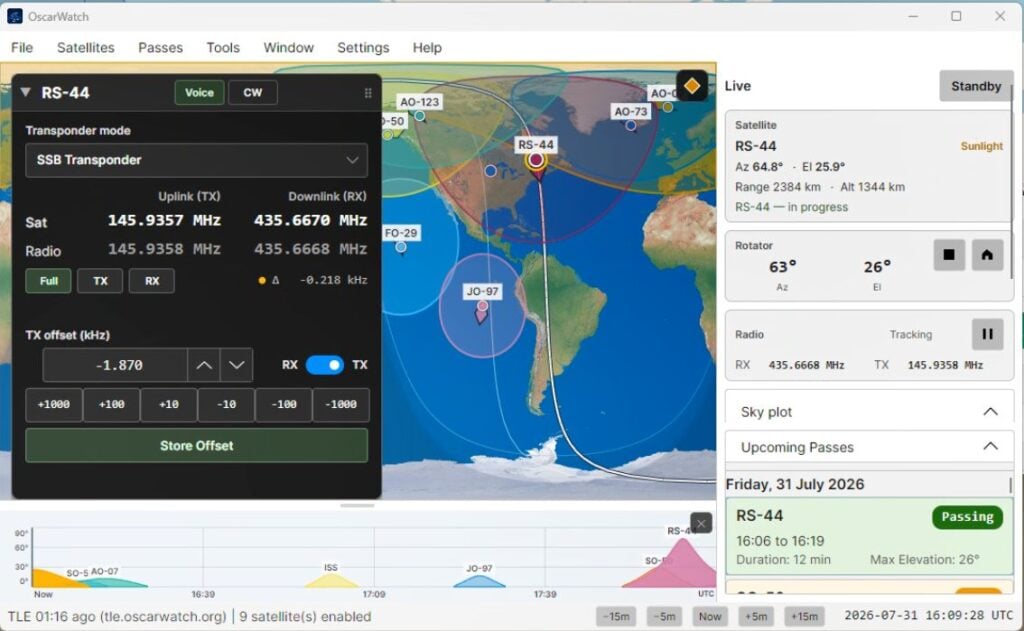Select the RS-44 Passing pass card
Screen dimensions: 1024x631
[869, 537]
